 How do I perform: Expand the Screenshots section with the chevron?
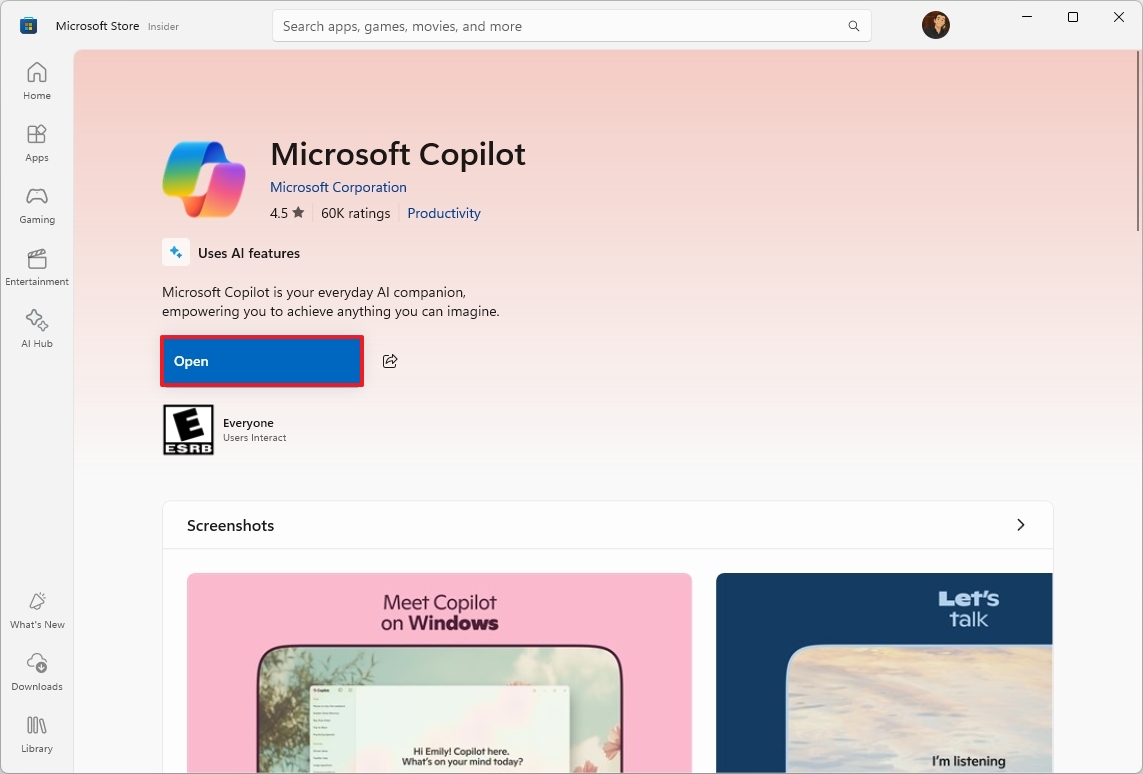coord(1020,524)
